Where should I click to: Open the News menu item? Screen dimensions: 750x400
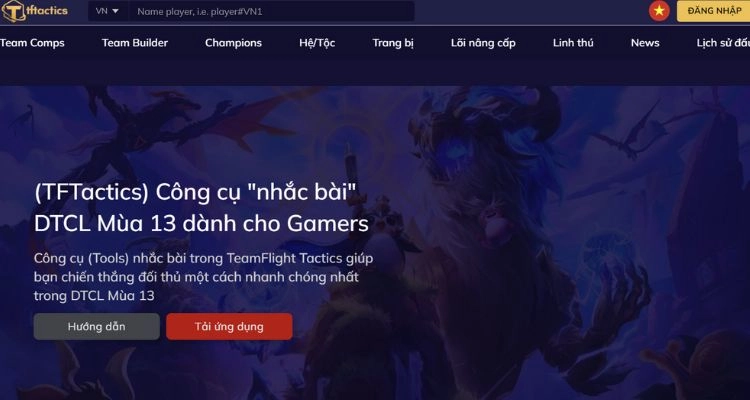coord(645,43)
